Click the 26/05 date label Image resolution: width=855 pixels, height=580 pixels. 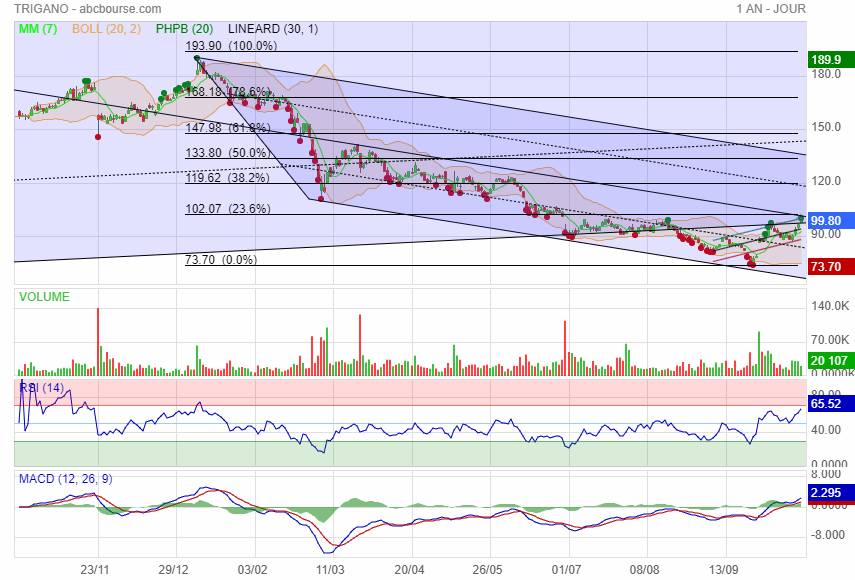click(x=487, y=570)
